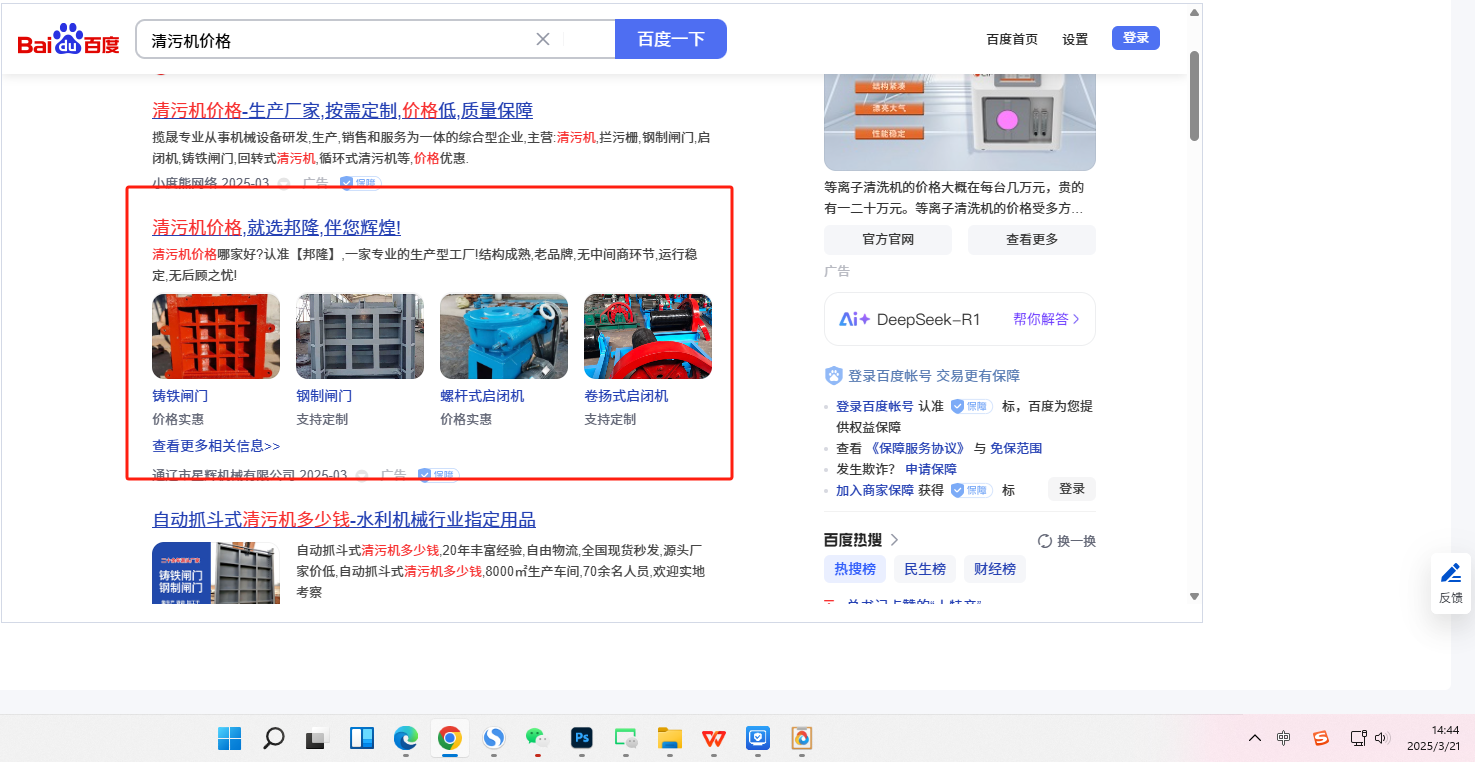Image resolution: width=1475 pixels, height=762 pixels.
Task: Click the blue 登录 button at top right
Action: [1136, 38]
